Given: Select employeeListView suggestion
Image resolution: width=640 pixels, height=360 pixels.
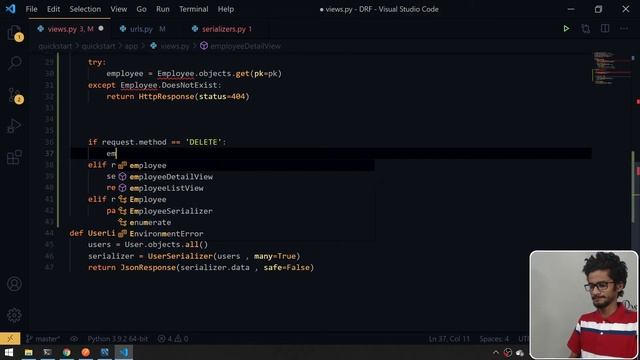Looking at the screenshot, I should [x=245, y=188].
